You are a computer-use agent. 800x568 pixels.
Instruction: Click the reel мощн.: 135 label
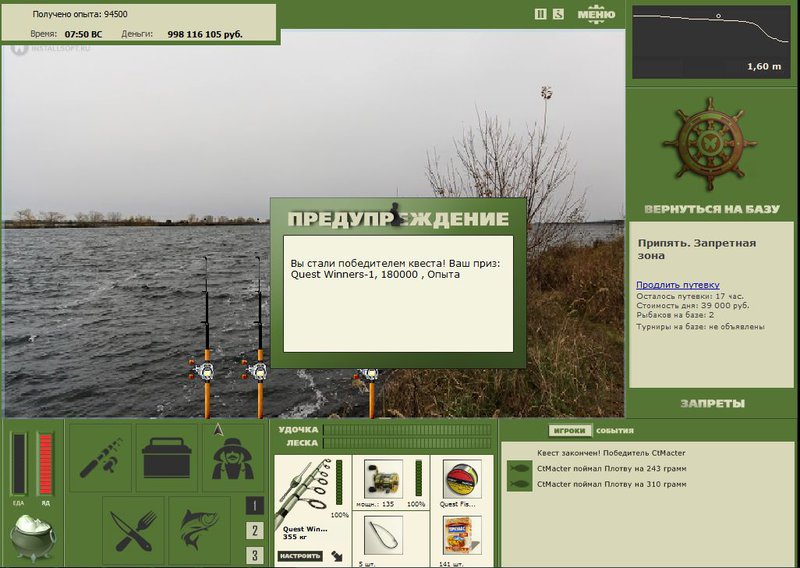pyautogui.click(x=375, y=504)
